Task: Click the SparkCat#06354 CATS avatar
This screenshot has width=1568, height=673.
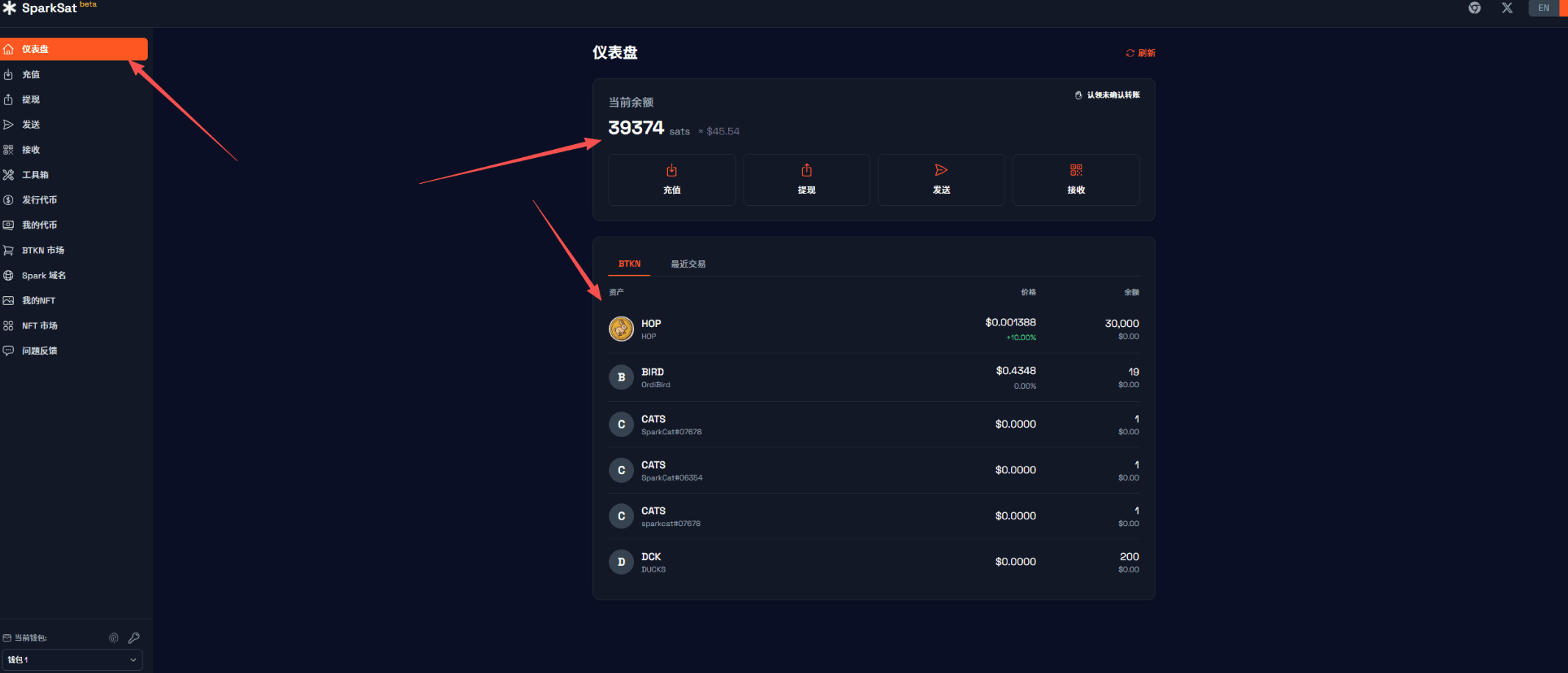Action: pyautogui.click(x=621, y=470)
